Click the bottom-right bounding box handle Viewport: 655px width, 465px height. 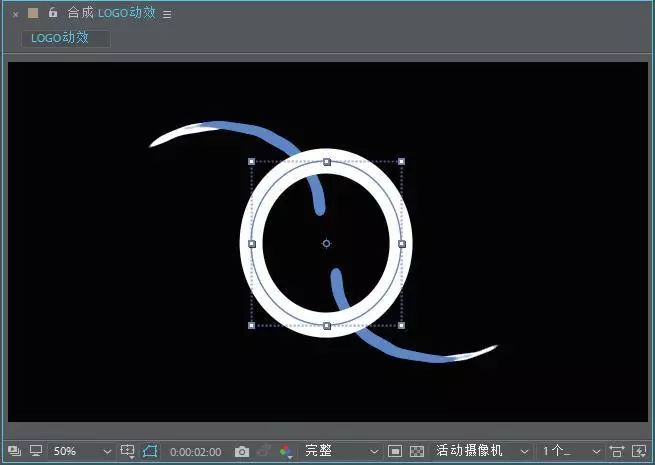(x=401, y=325)
